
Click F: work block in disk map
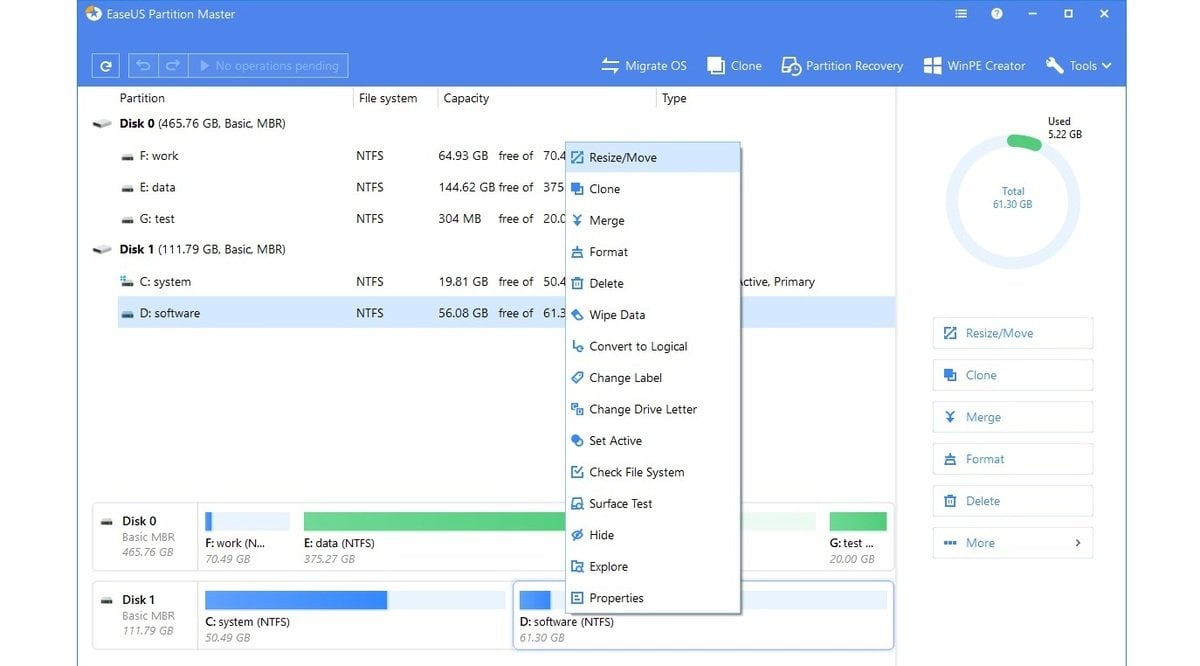click(x=247, y=538)
